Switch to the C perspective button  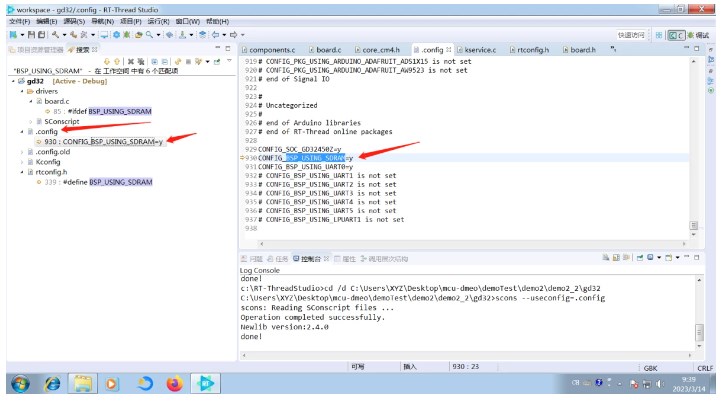[676, 35]
